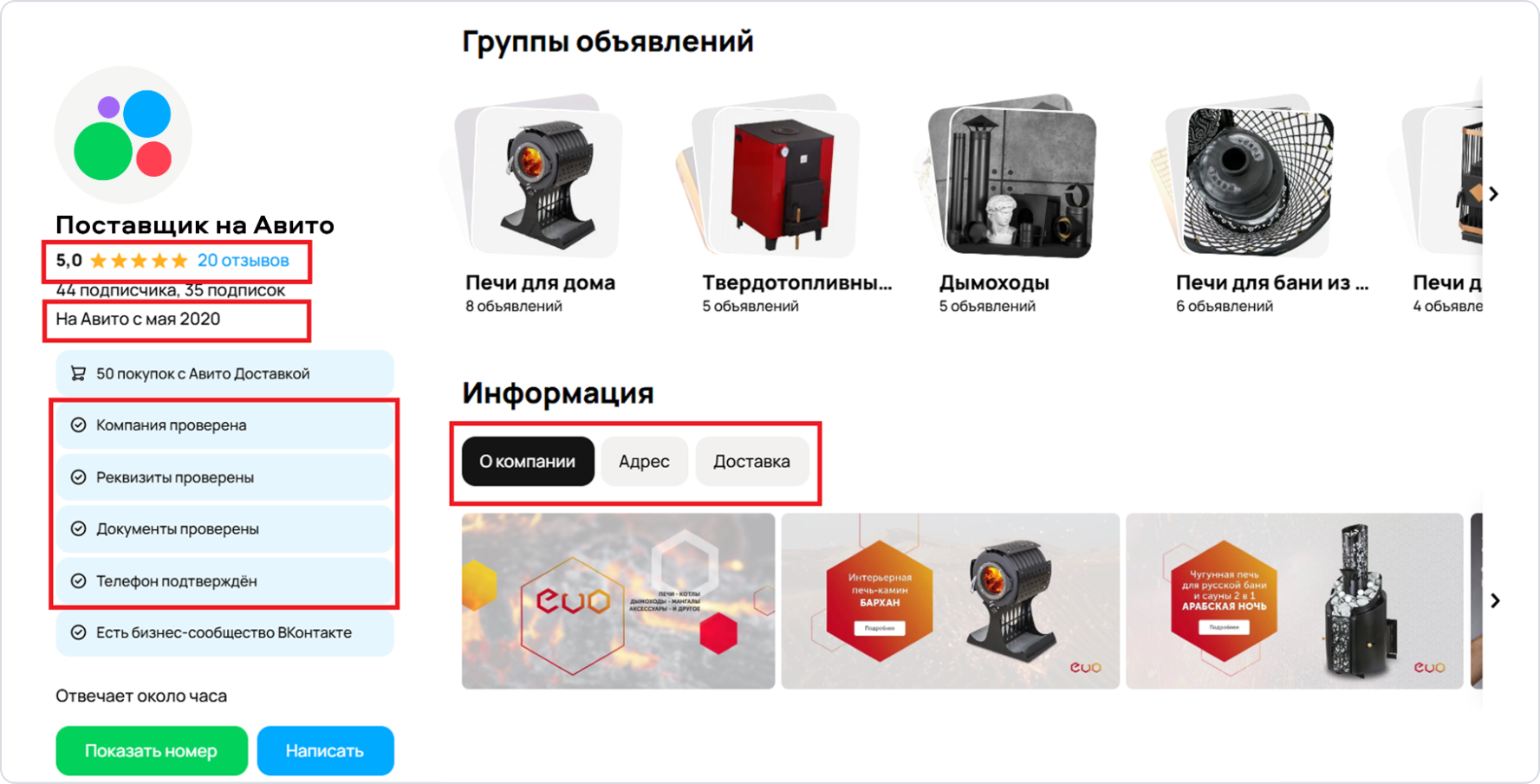Image resolution: width=1540 pixels, height=784 pixels.
Task: Click the shopping cart icon for Avito Доставка purchases
Action: point(78,373)
